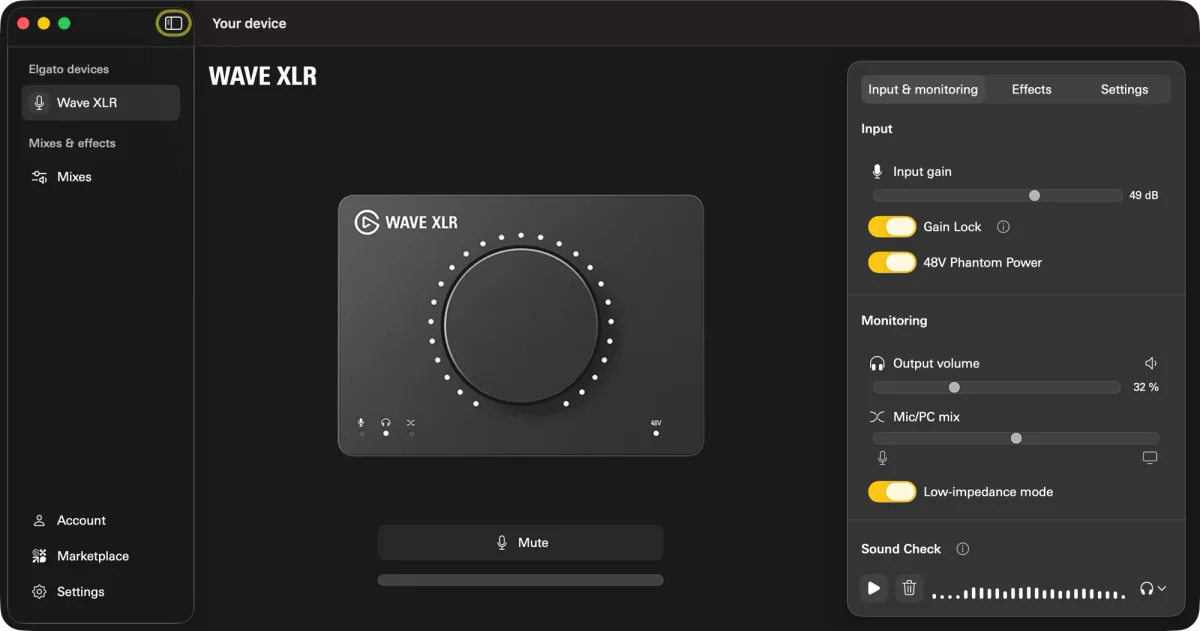Click the WAVE XLR heading
Viewport: 1200px width, 631px height.
pos(263,76)
